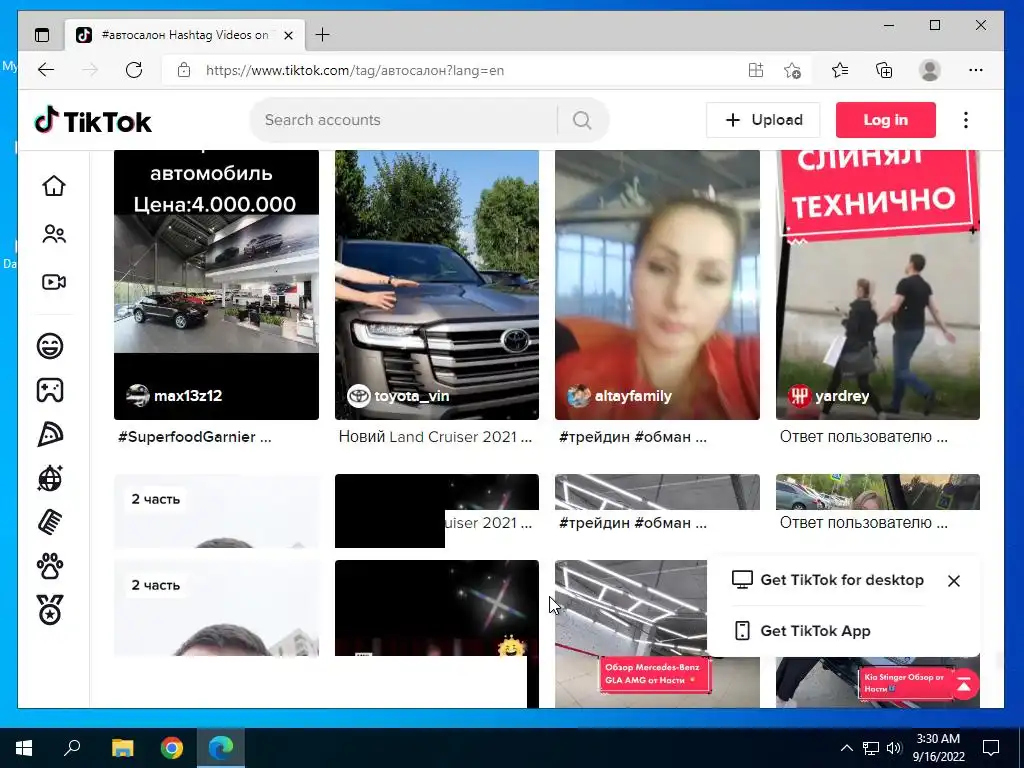The height and width of the screenshot is (768, 1024).
Task: Show hidden system tray icons chevron
Action: (846, 748)
